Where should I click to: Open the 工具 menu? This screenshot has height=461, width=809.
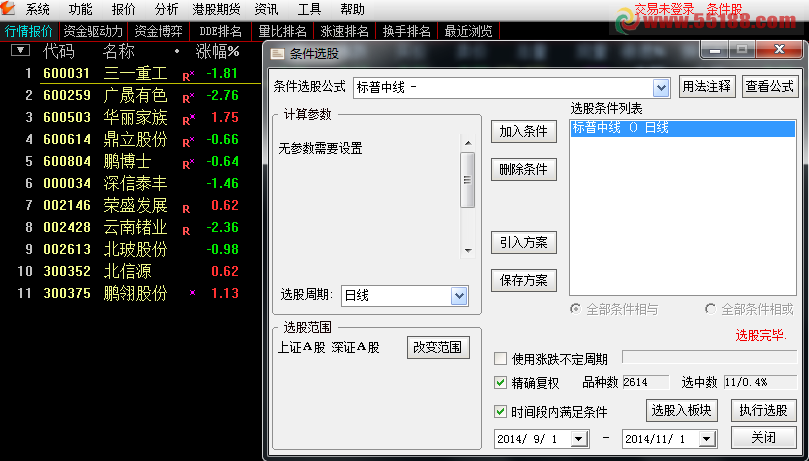point(309,9)
